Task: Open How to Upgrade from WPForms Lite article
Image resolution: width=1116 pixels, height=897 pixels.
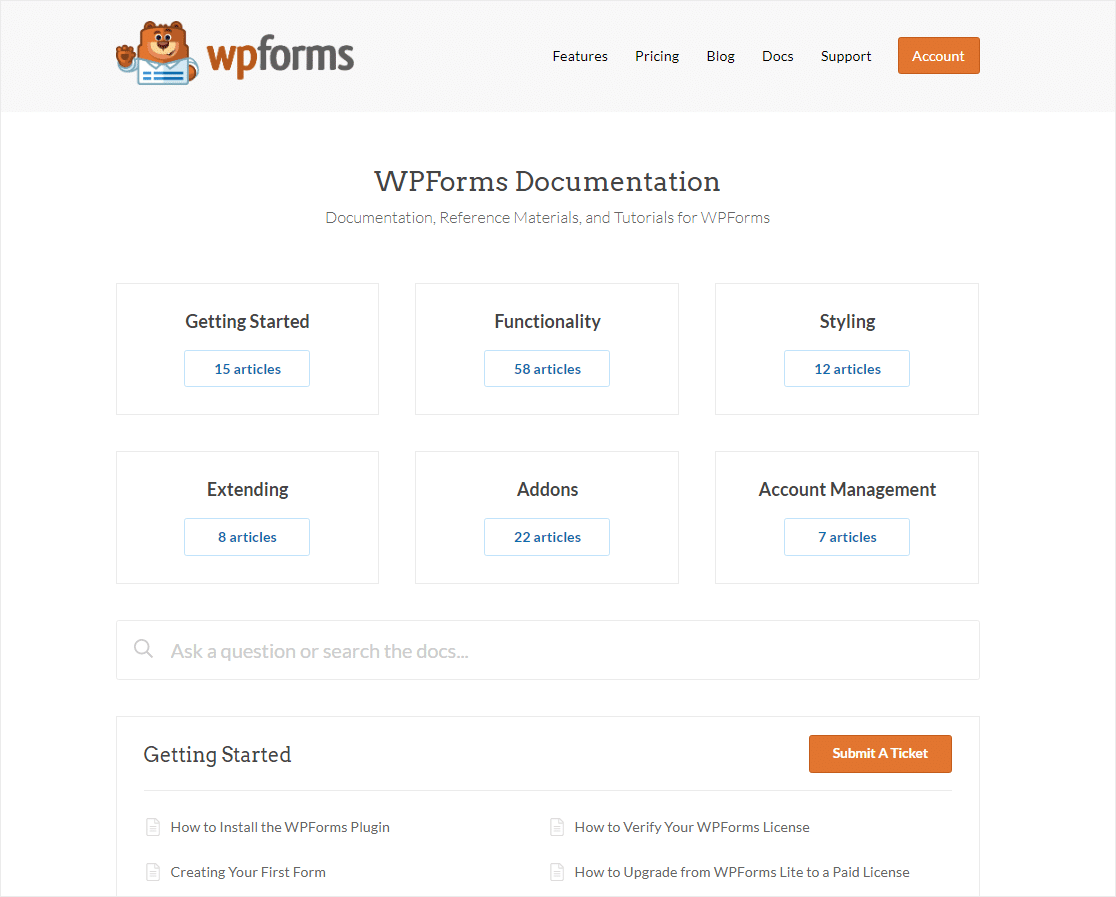Action: click(742, 872)
